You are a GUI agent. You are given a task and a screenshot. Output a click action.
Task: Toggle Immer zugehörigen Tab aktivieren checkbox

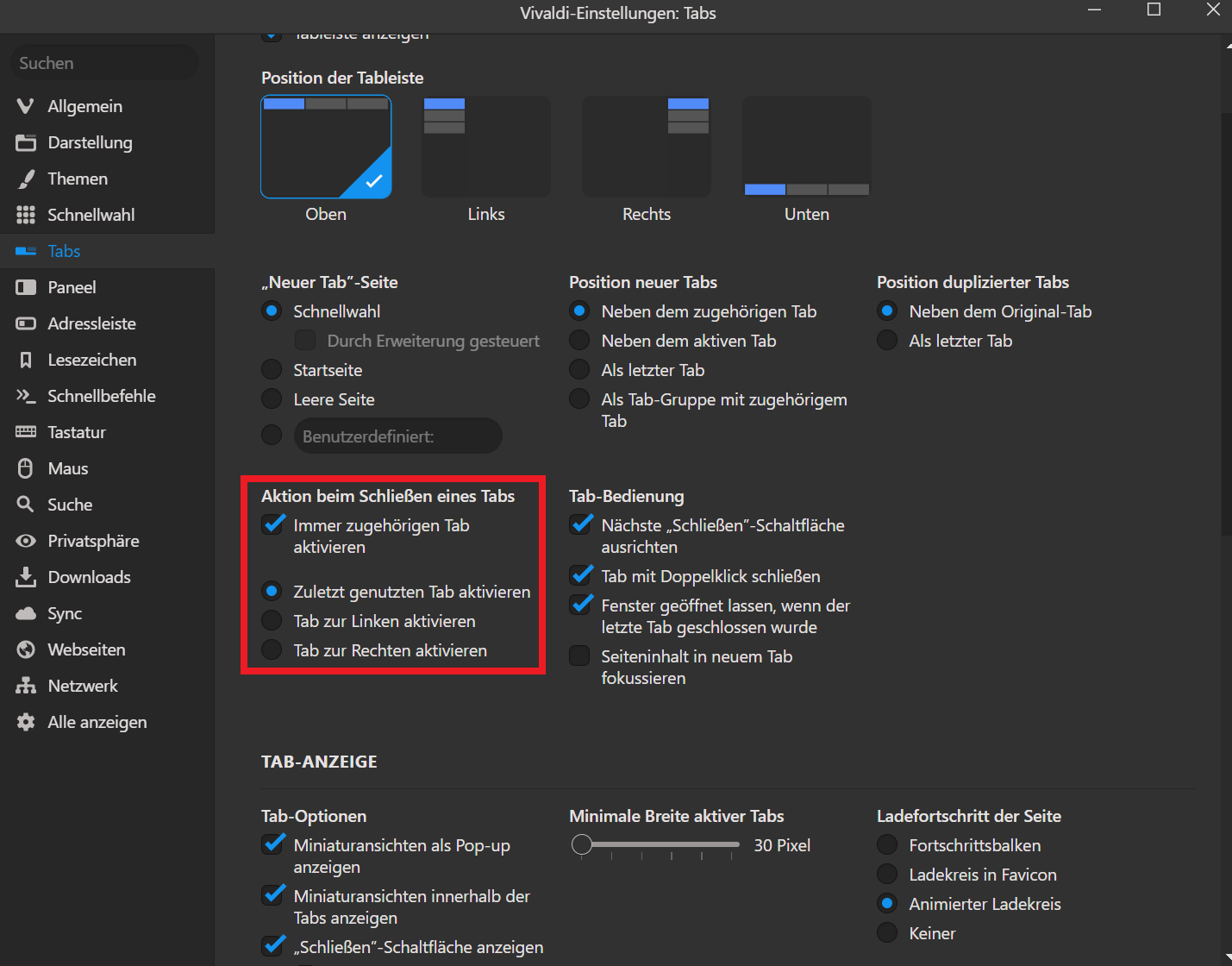point(272,524)
